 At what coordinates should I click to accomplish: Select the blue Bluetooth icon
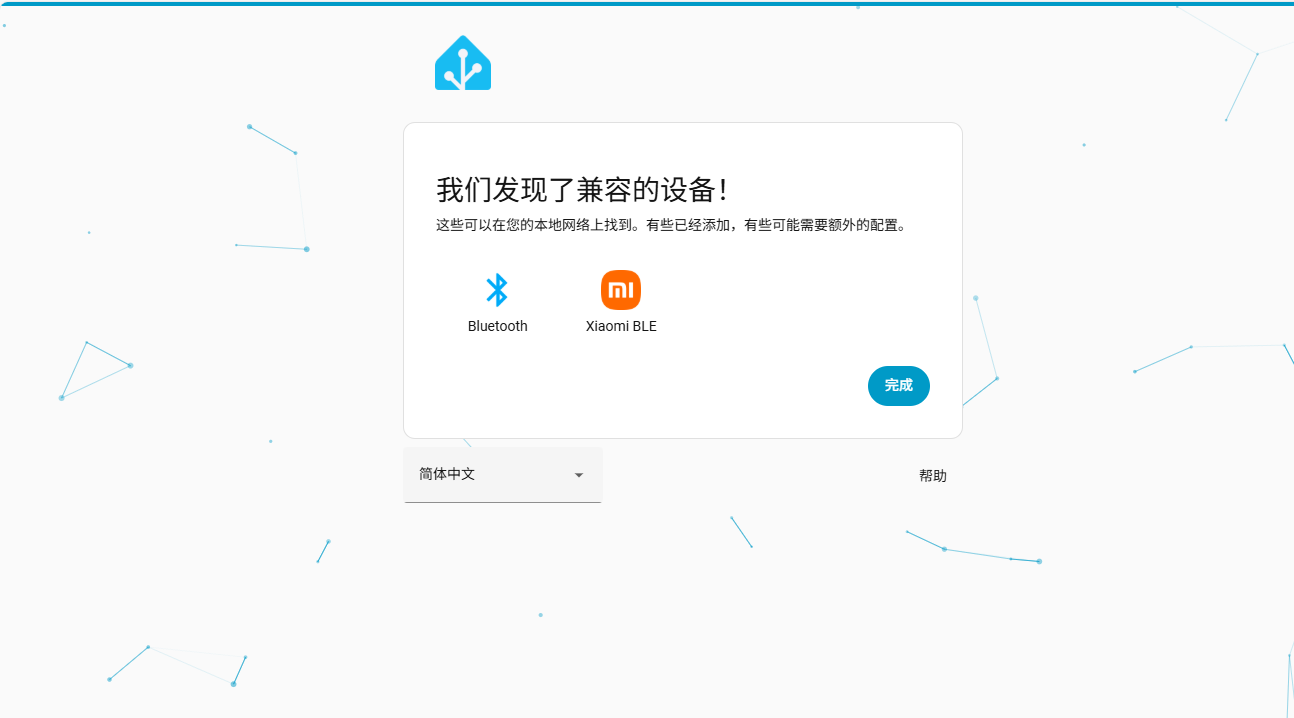[497, 290]
